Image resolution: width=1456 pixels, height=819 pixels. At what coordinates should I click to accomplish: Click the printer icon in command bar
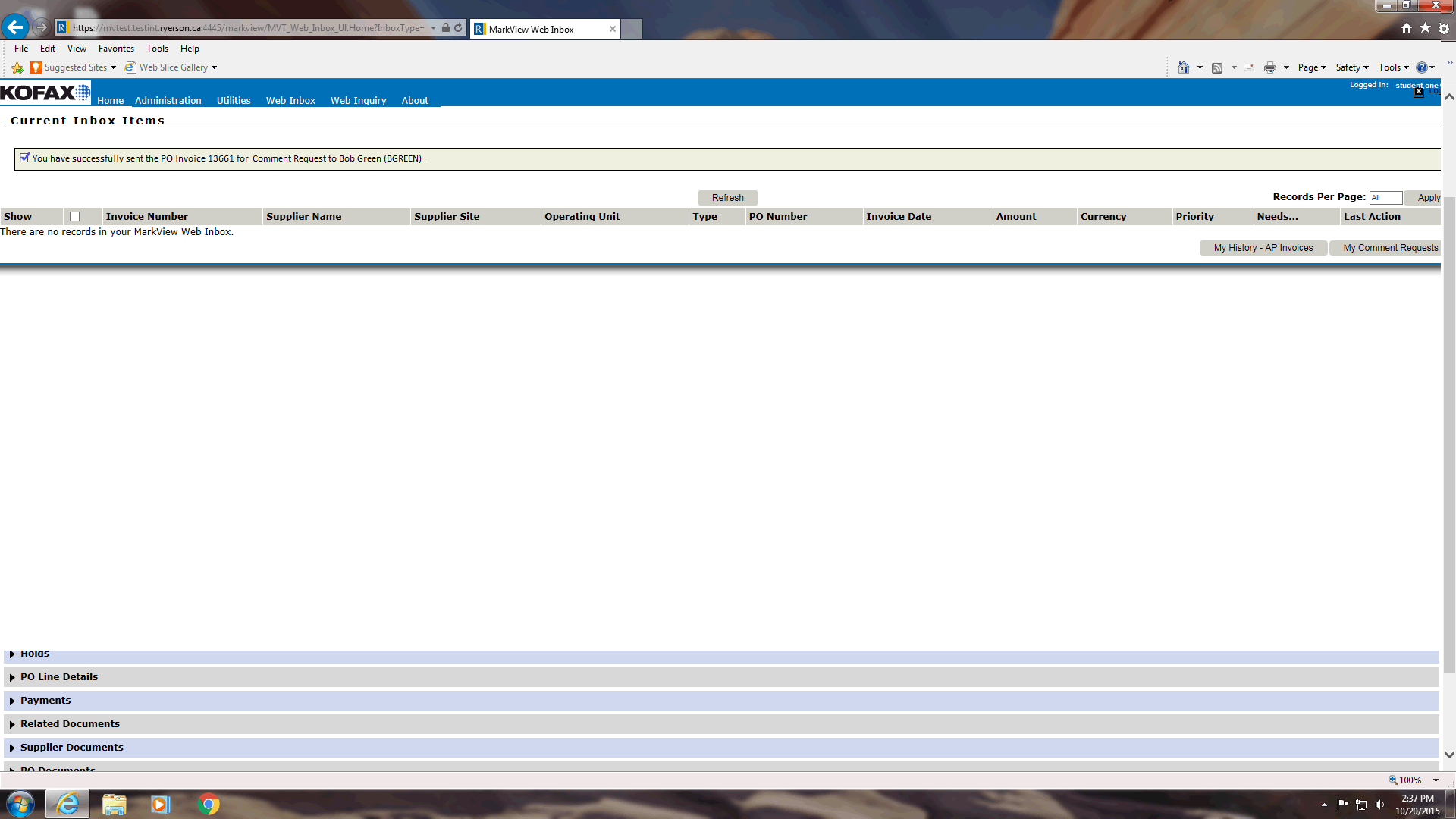(1270, 67)
